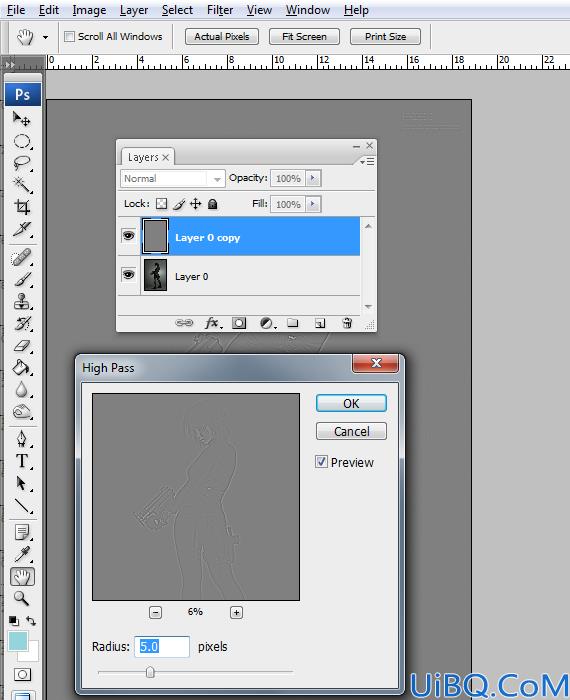Select the Eraser tool
Viewport: 570px width, 700px height.
pyautogui.click(x=22, y=346)
